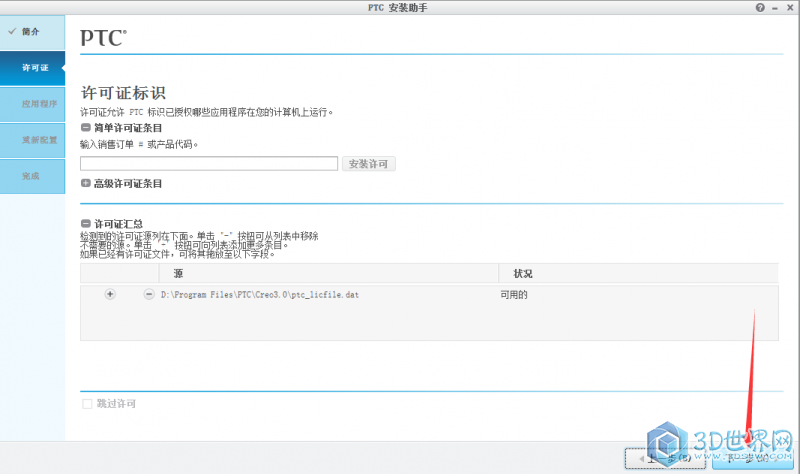Collapse the 许可证汇总 section
The height and width of the screenshot is (474, 800).
point(86,223)
